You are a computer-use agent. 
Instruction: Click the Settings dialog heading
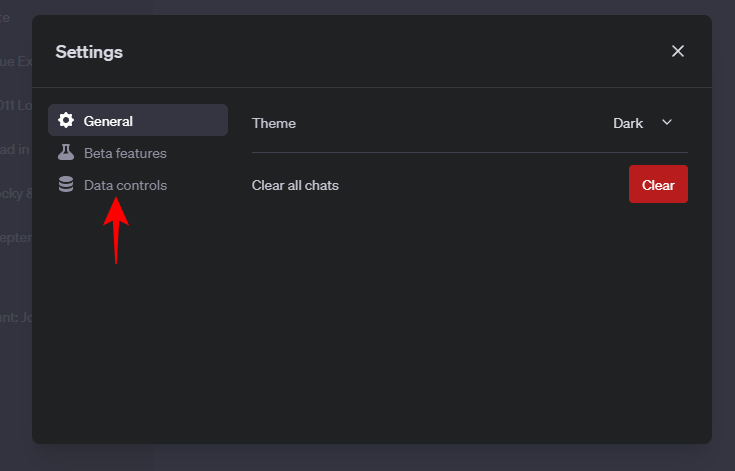[x=89, y=52]
